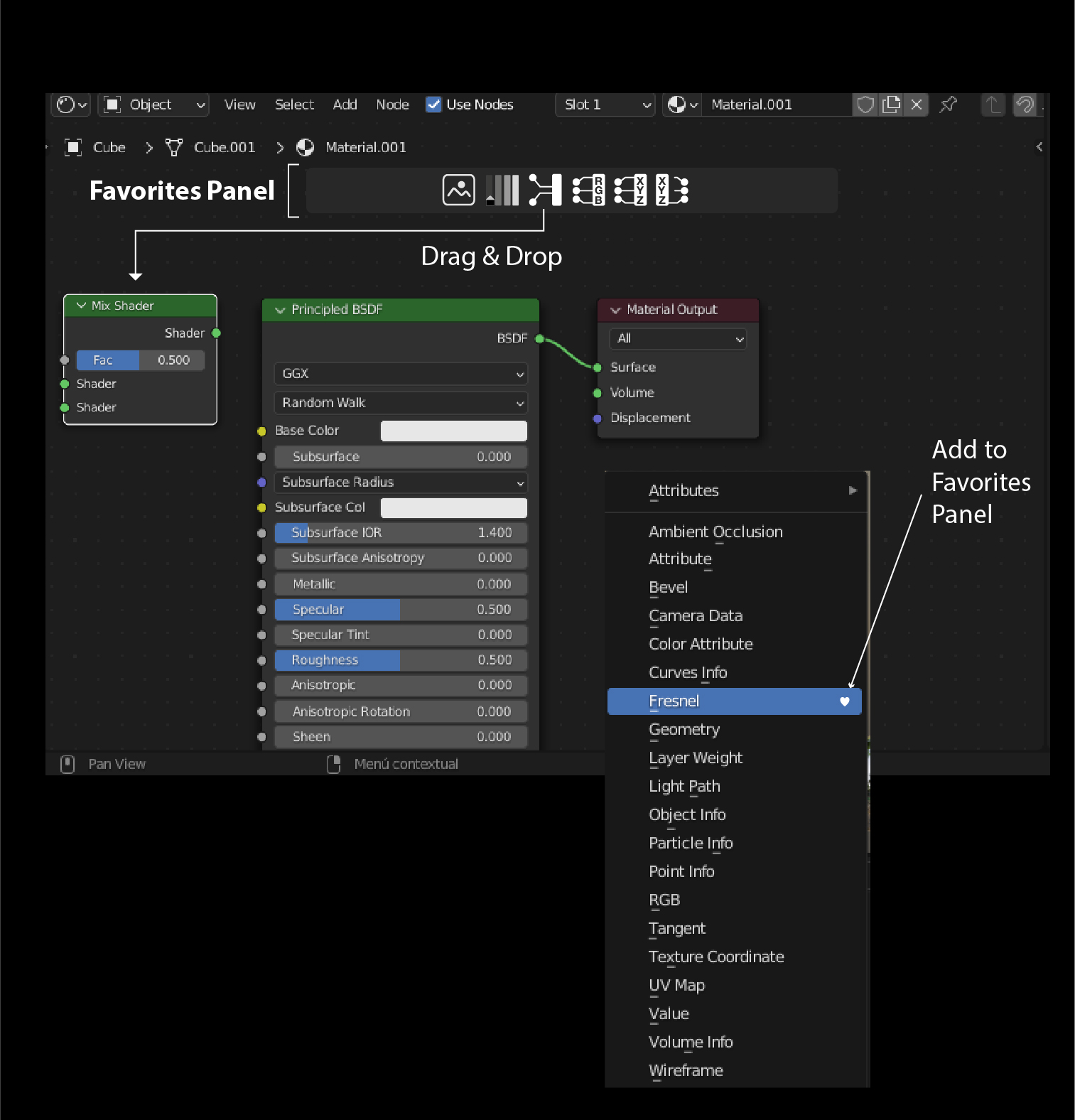Click the heart icon on Fresnel
The image size is (1075, 1120).
click(845, 701)
